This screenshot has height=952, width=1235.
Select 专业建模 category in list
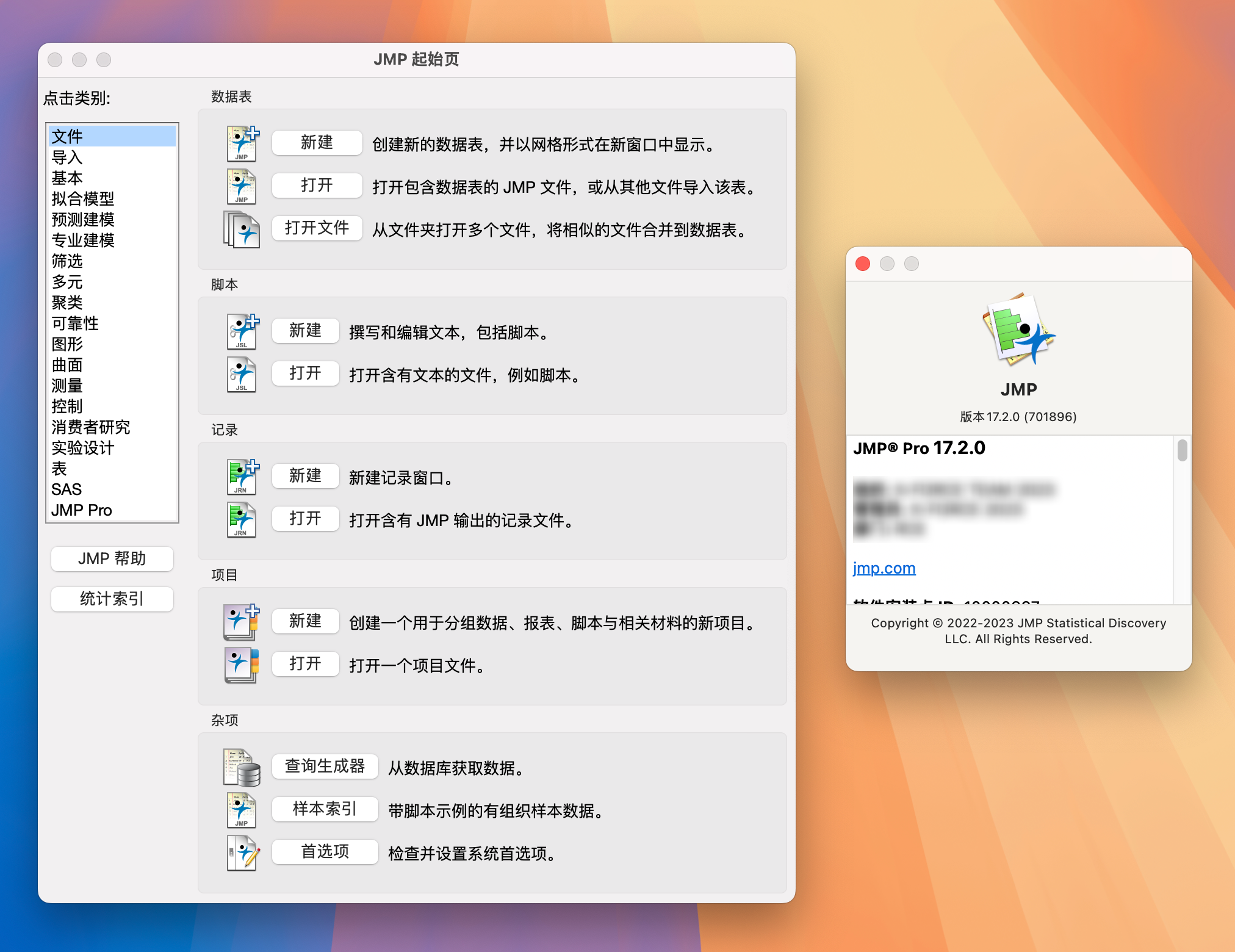tap(112, 240)
